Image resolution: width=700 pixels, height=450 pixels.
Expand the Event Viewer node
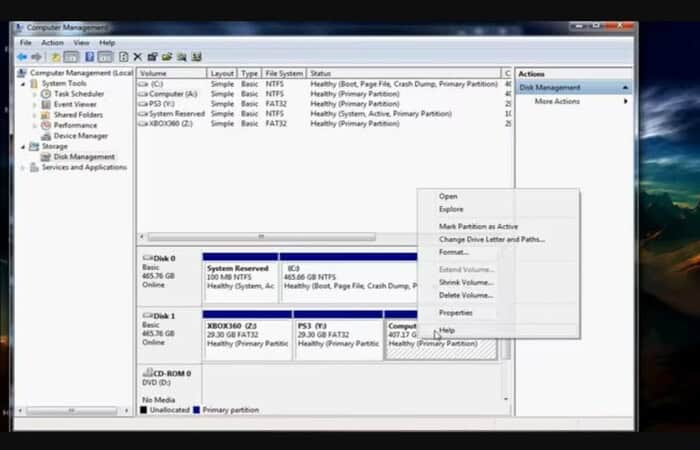click(35, 105)
